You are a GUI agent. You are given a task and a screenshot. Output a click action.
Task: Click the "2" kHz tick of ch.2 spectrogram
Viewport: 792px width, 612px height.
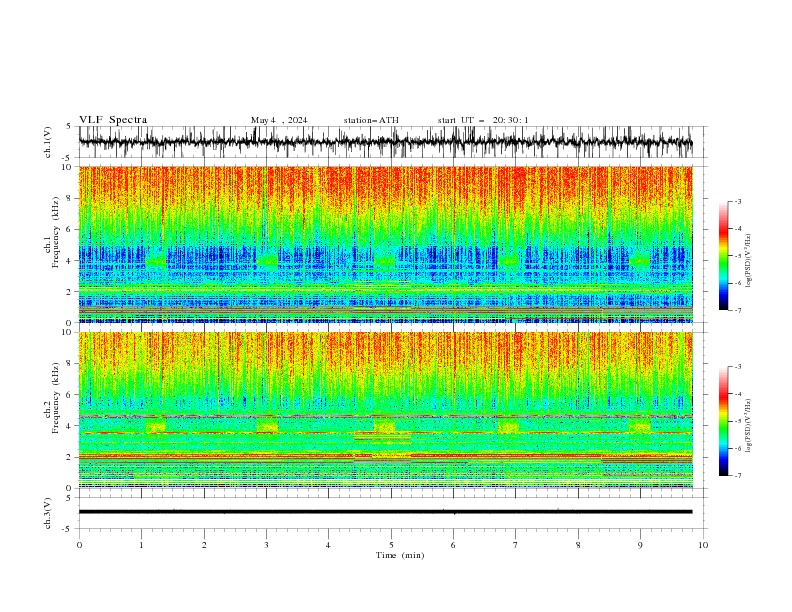pos(71,457)
